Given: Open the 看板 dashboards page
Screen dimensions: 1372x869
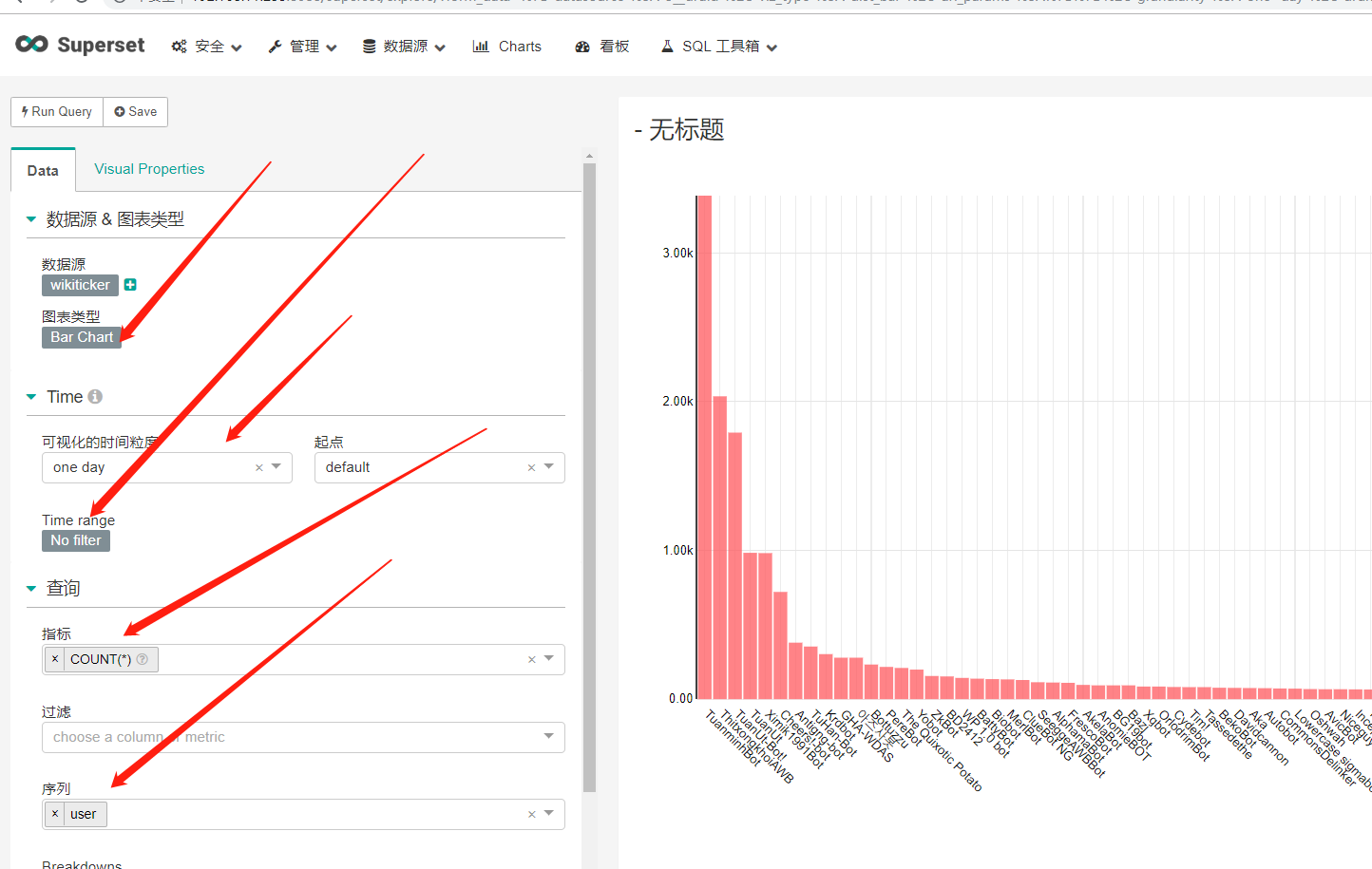Looking at the screenshot, I should [602, 47].
